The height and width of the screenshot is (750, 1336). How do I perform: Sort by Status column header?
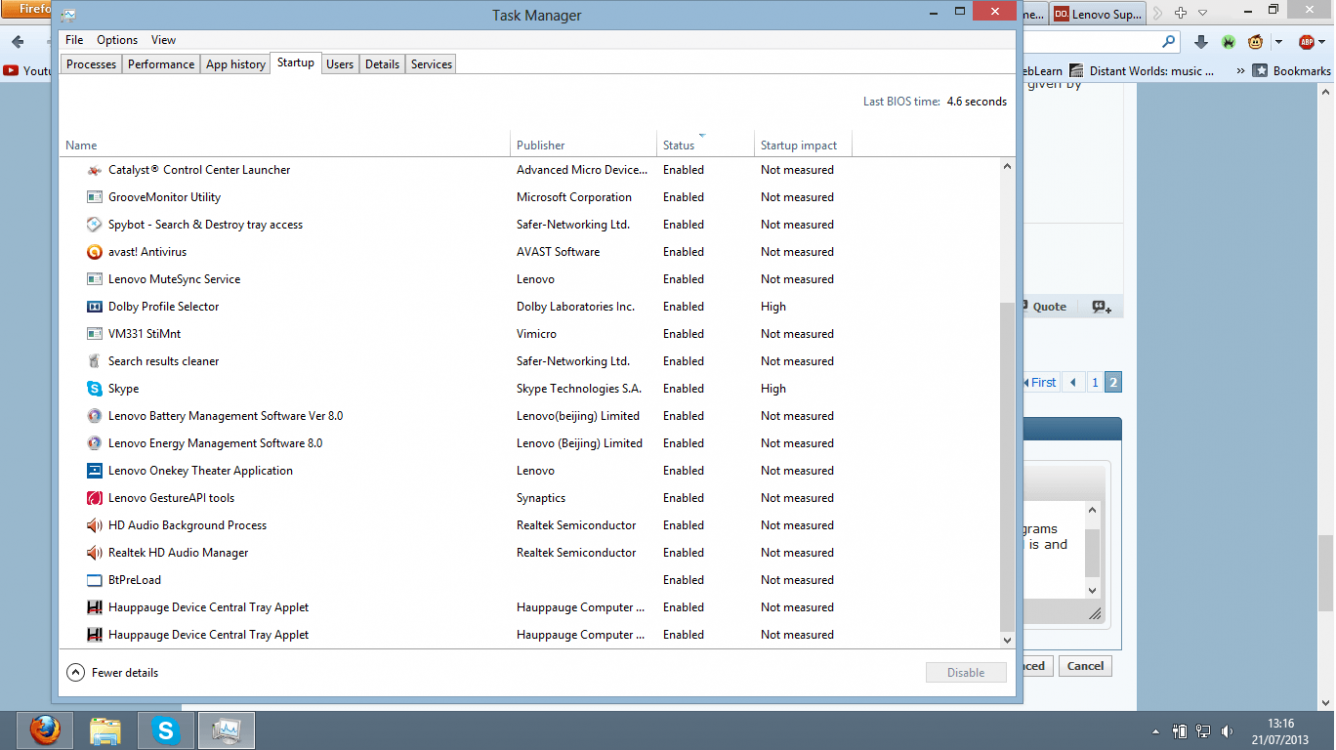tap(705, 145)
